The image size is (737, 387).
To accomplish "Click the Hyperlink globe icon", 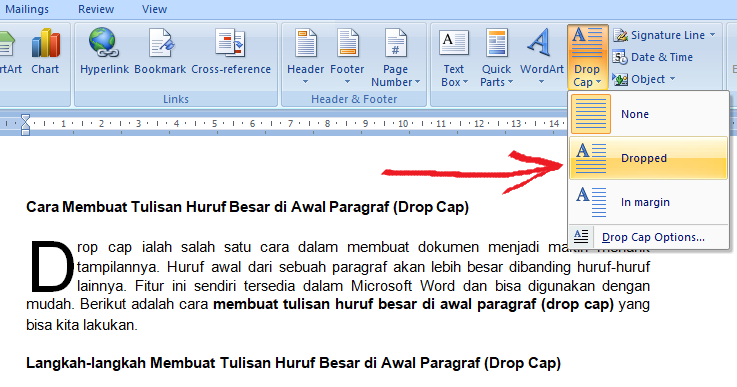I will [103, 43].
